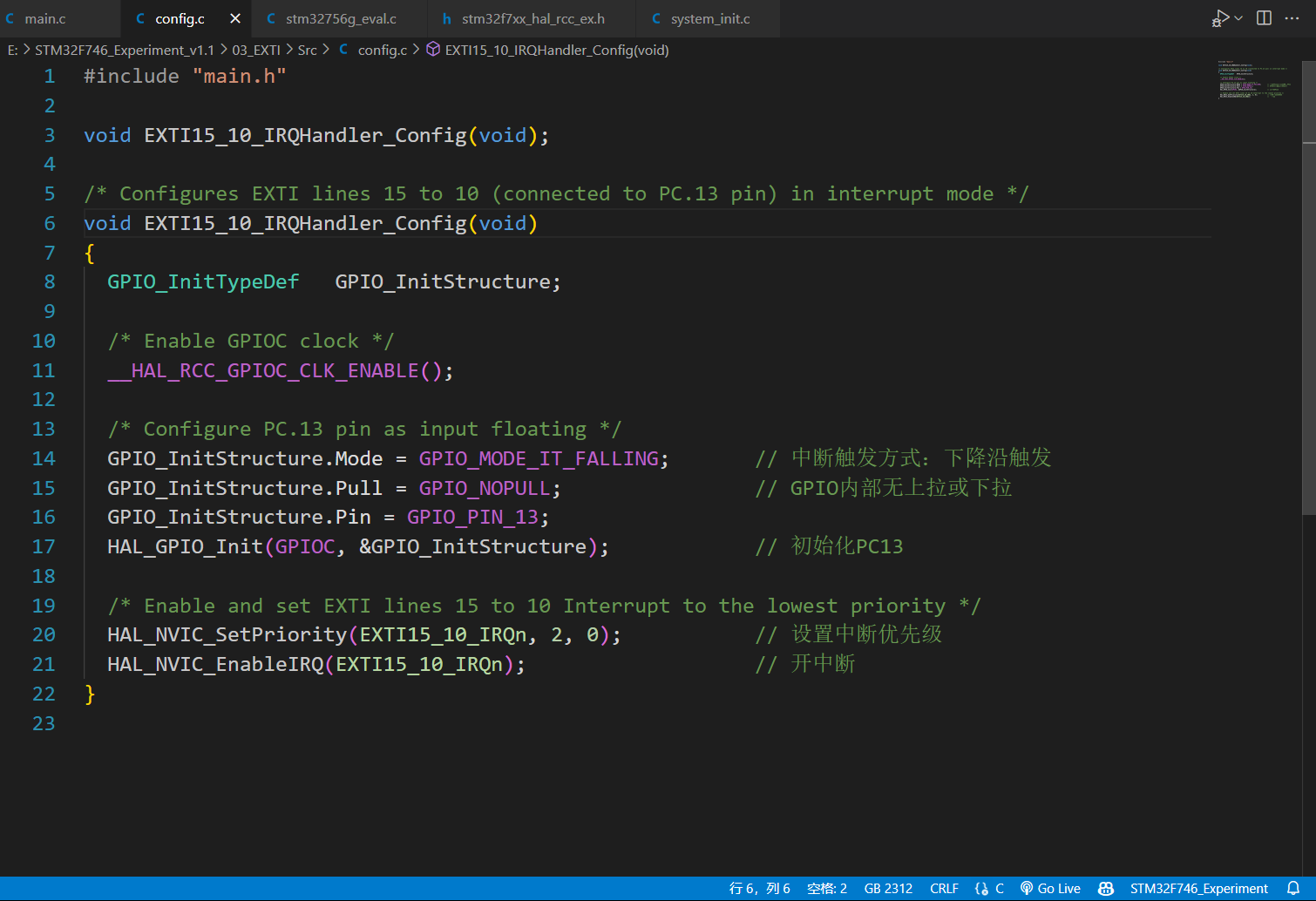Click the config.c breadcrumb file entry

point(383,51)
